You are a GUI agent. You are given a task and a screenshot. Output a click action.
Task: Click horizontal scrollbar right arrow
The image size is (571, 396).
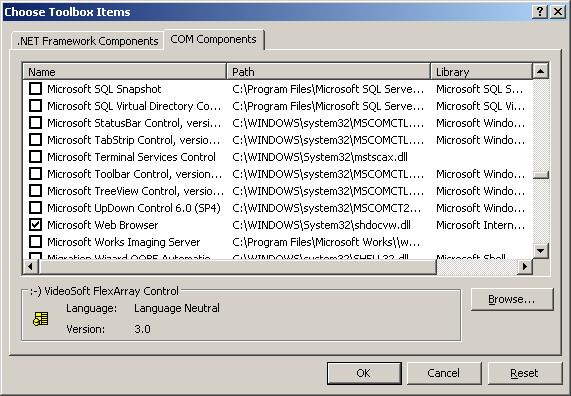(x=525, y=267)
